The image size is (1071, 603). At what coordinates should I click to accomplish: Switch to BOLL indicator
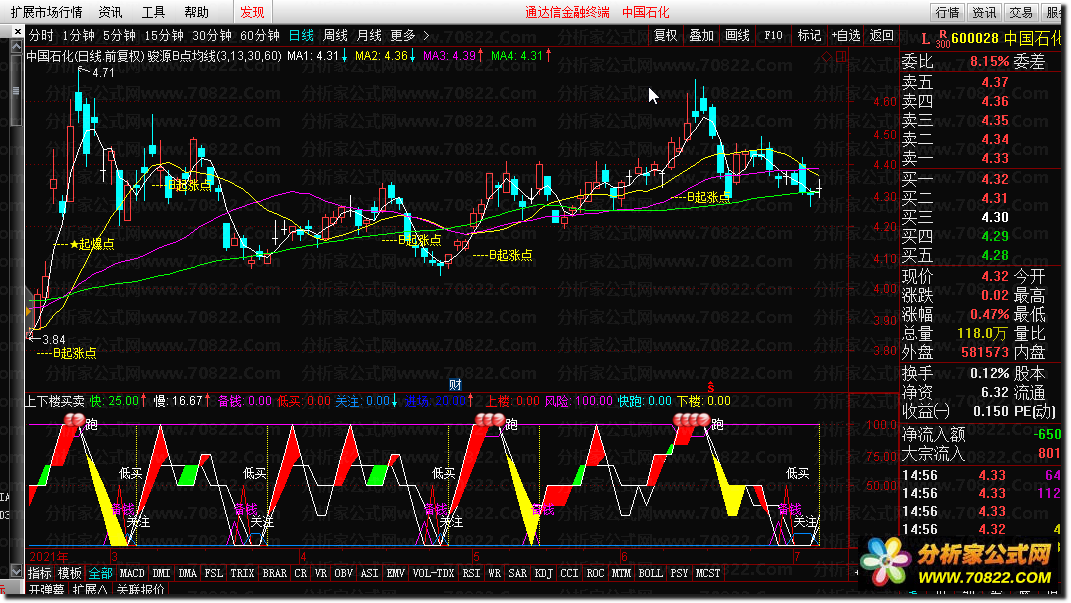coord(650,574)
